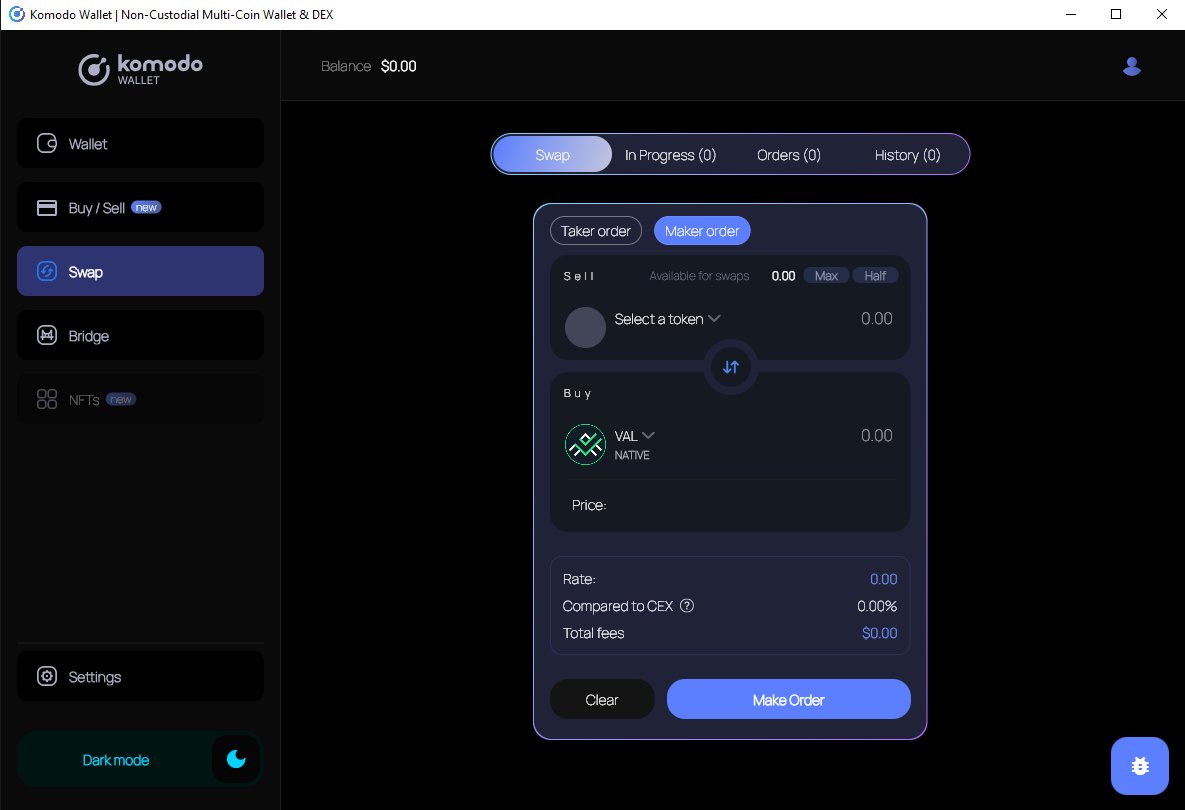Click the Clear button
The width and height of the screenshot is (1185, 810).
point(602,700)
